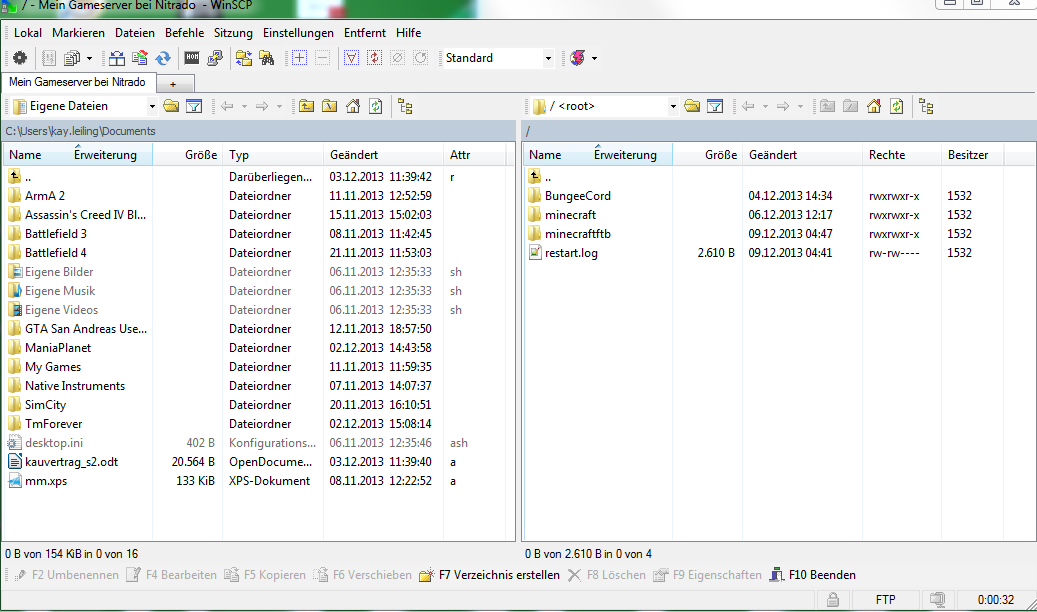This screenshot has width=1037, height=612.
Task: Select the ArmA 2 folder
Action: point(44,196)
